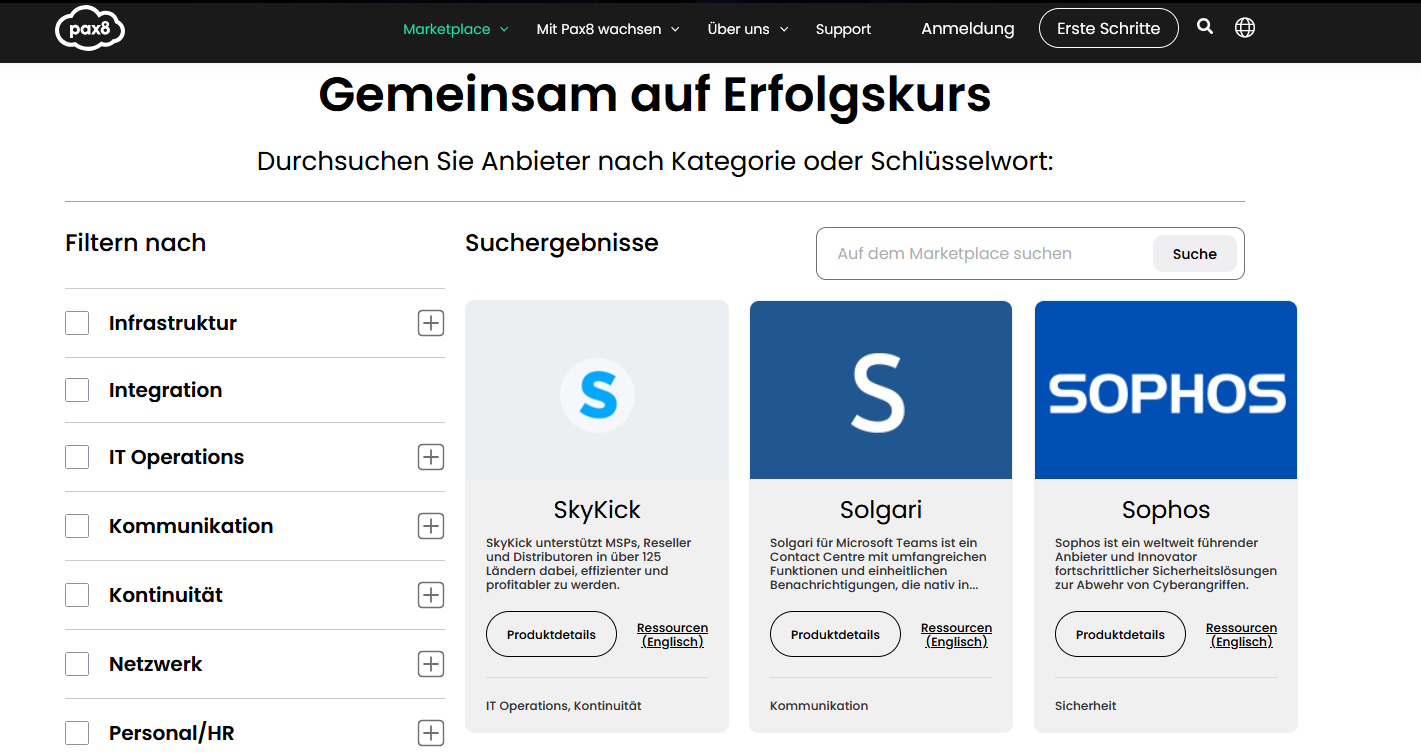Tick the Infrastruktur filter checkbox
Image resolution: width=1421 pixels, height=753 pixels.
pyautogui.click(x=77, y=323)
